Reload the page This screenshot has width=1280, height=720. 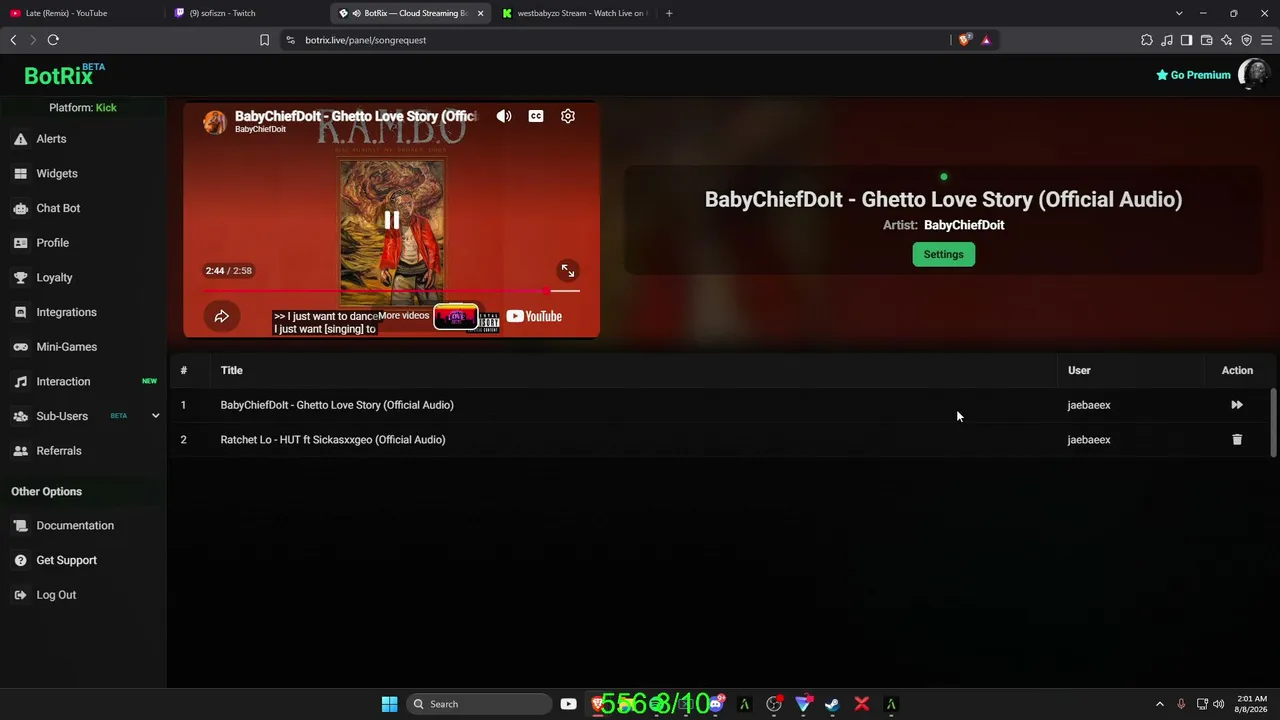53,40
